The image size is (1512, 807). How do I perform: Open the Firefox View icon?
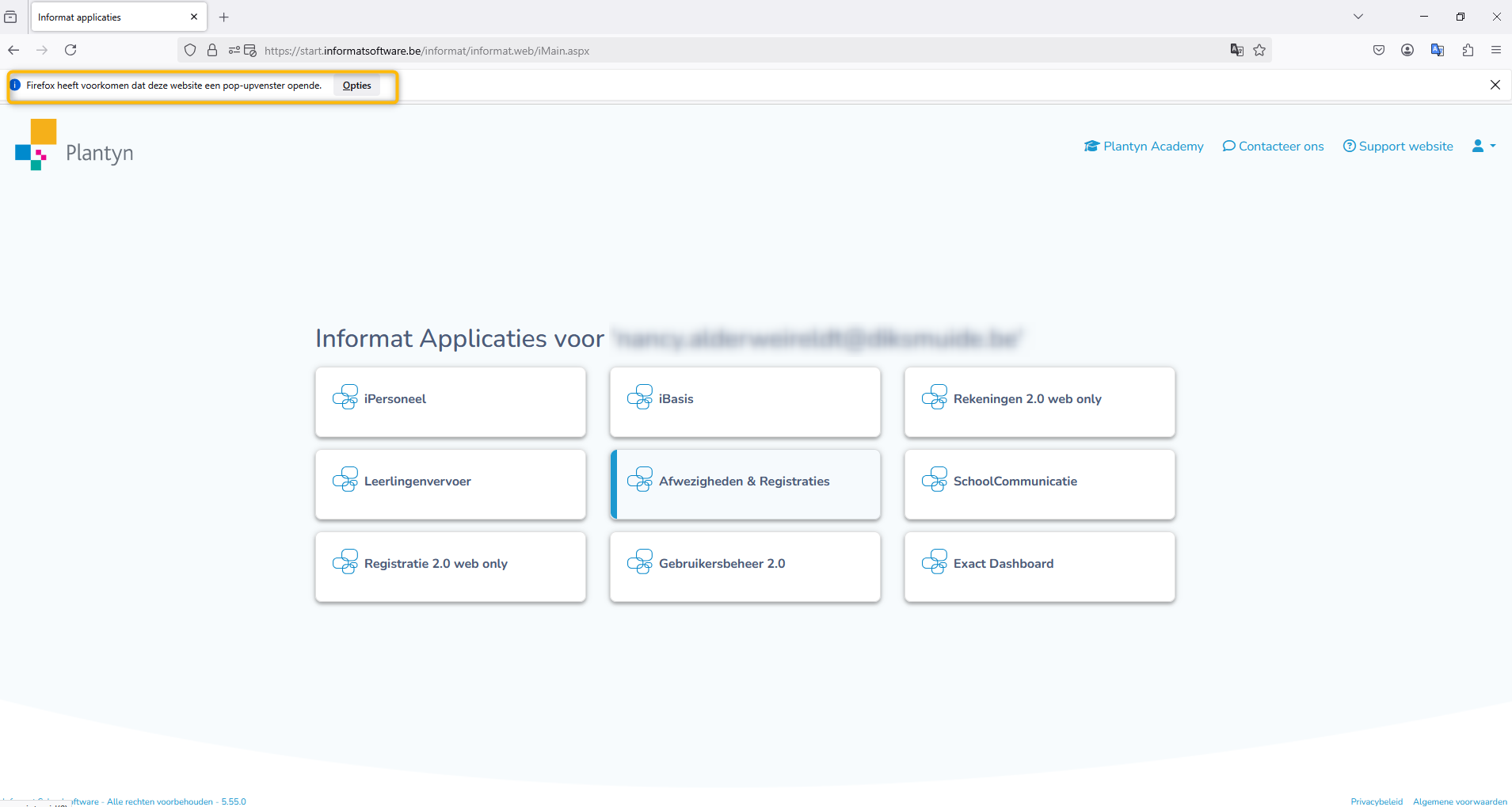(x=11, y=17)
